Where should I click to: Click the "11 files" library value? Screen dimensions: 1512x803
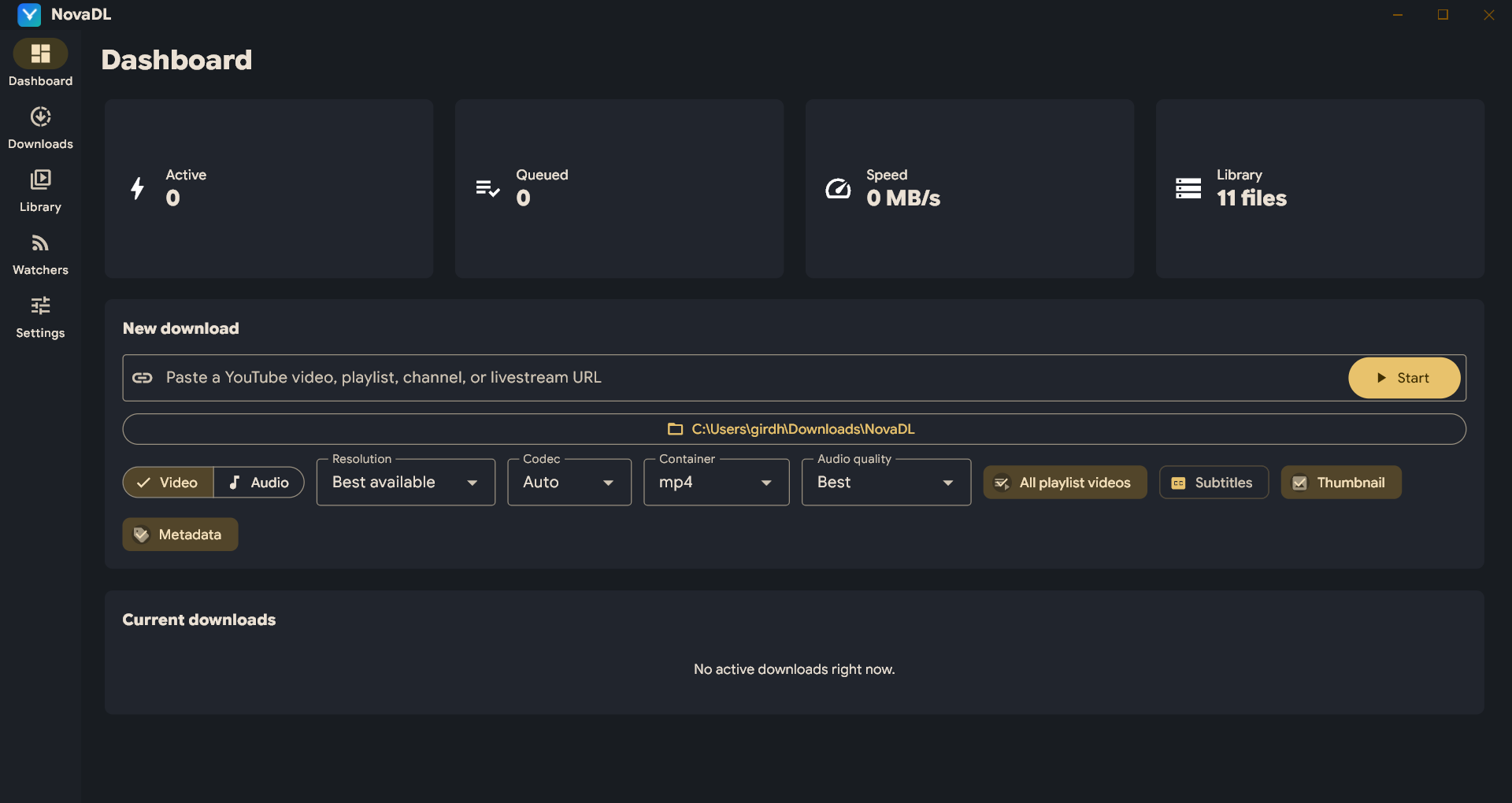1251,198
